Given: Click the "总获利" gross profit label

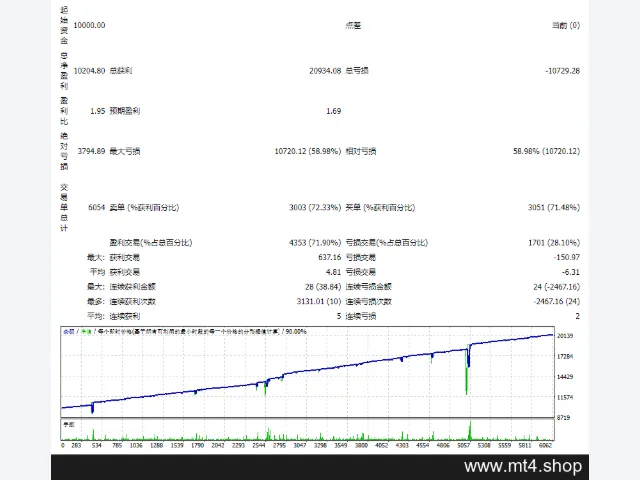Looking at the screenshot, I should pos(121,71).
